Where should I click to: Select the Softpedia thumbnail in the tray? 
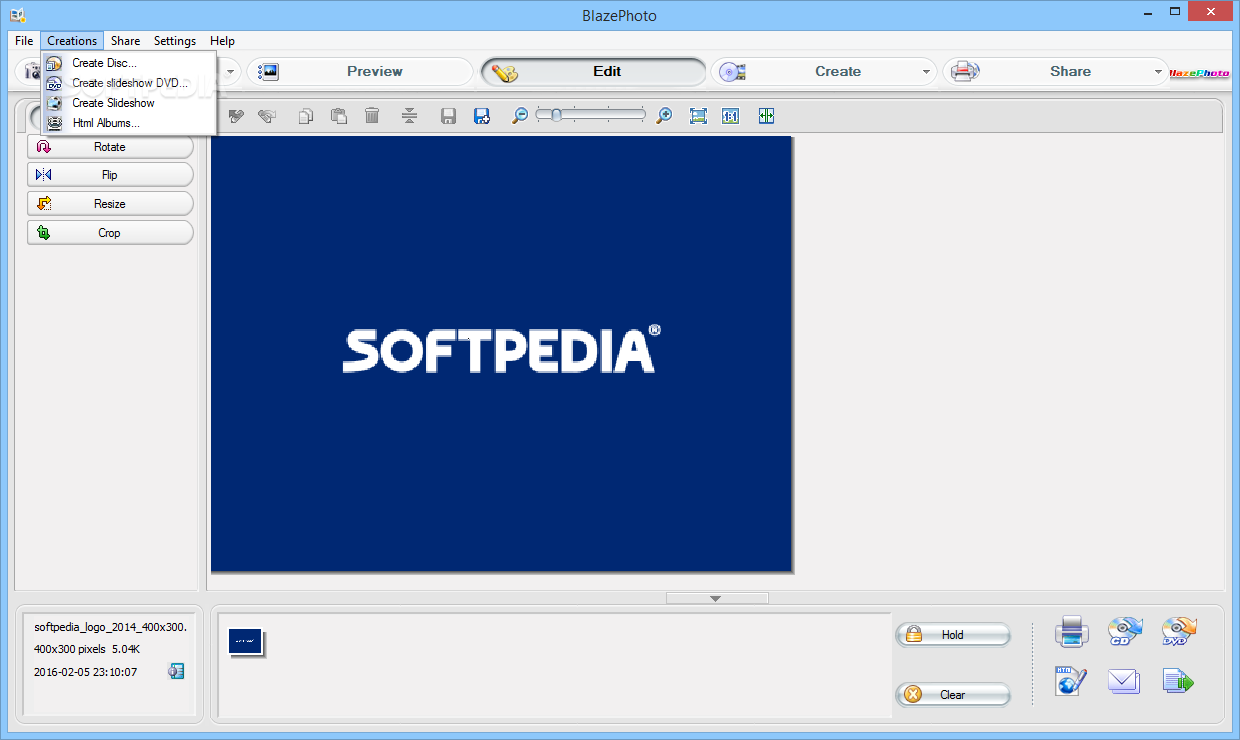click(246, 642)
